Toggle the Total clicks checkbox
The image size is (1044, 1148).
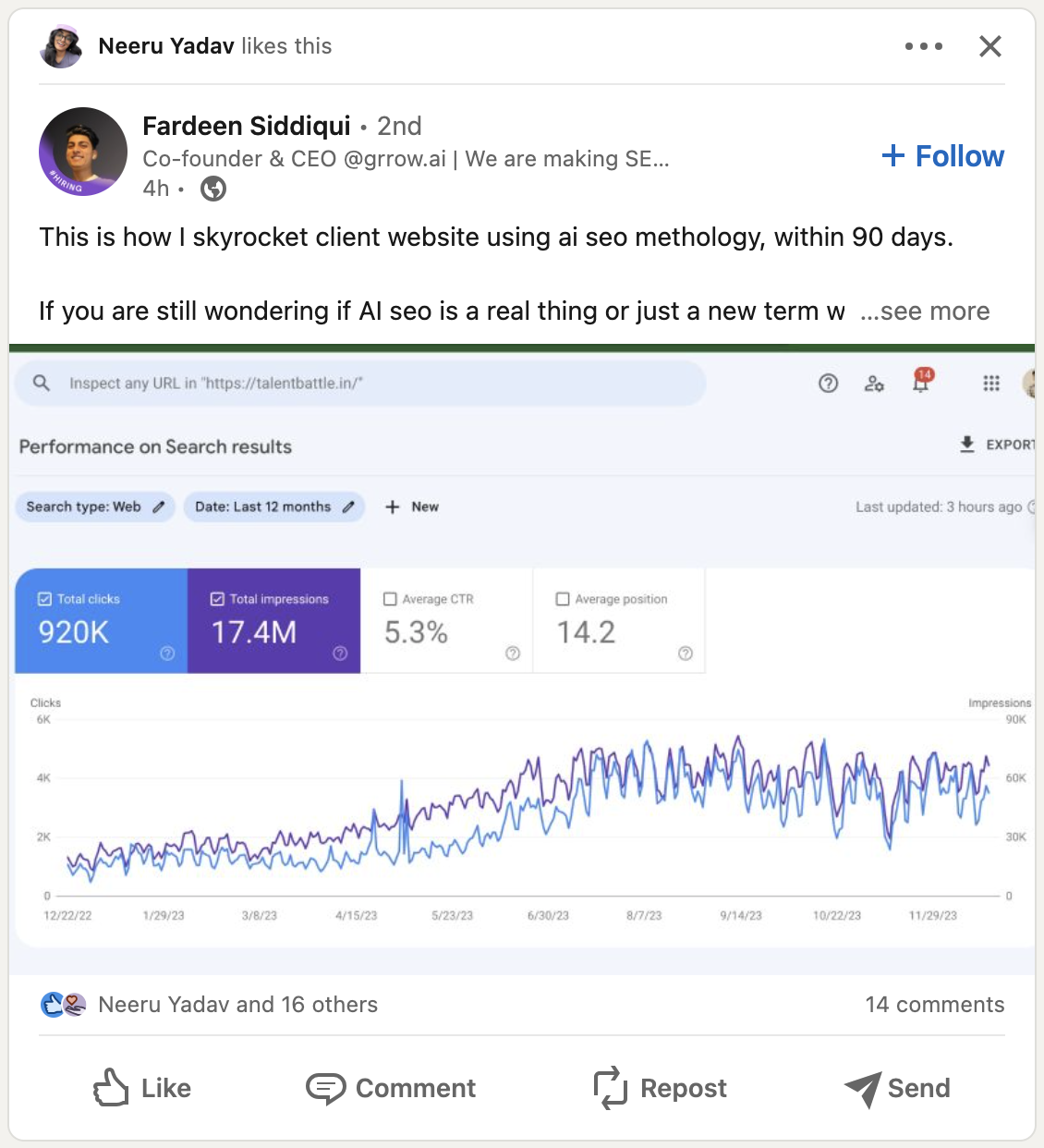point(44,599)
